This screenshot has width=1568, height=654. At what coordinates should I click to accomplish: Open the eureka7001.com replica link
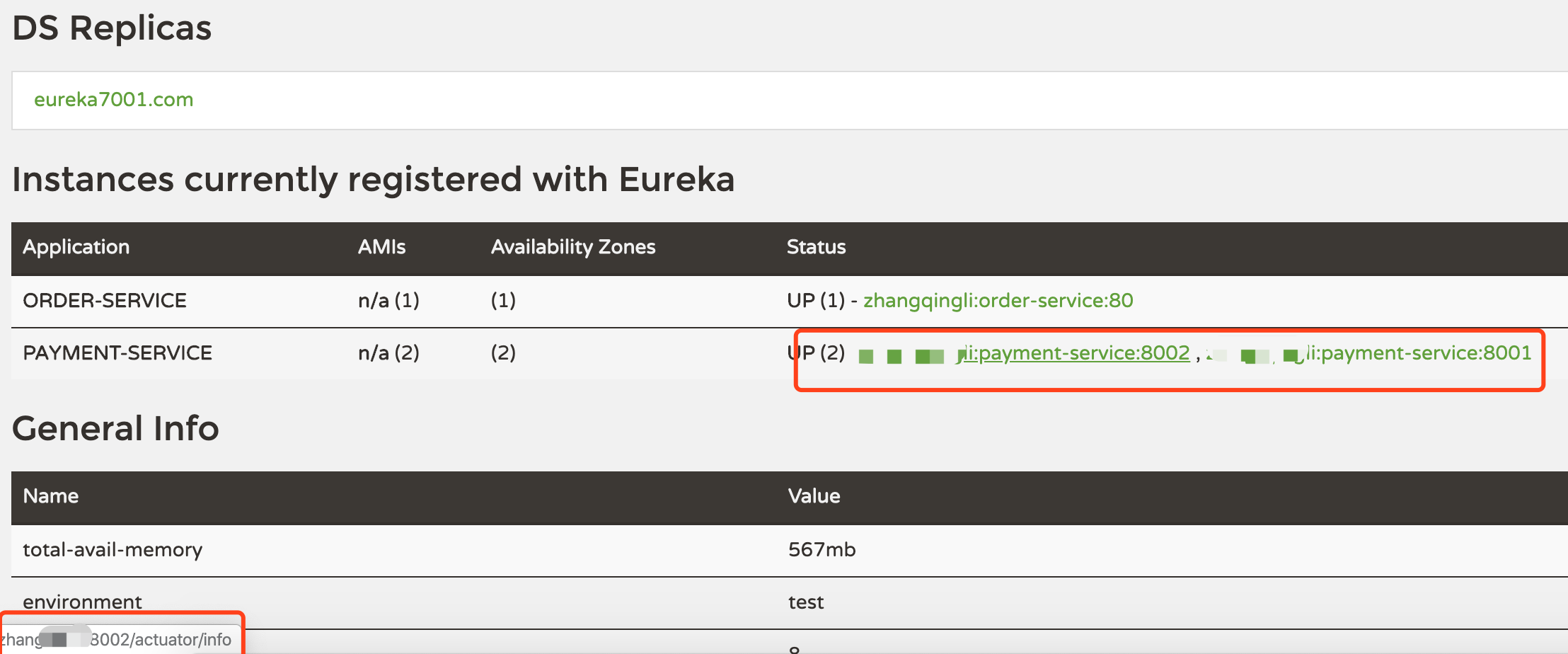pos(113,100)
